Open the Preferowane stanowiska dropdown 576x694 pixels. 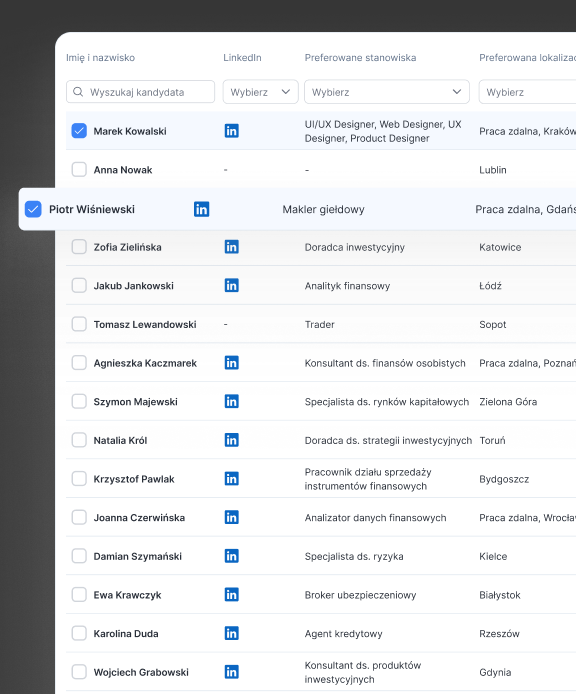click(387, 92)
